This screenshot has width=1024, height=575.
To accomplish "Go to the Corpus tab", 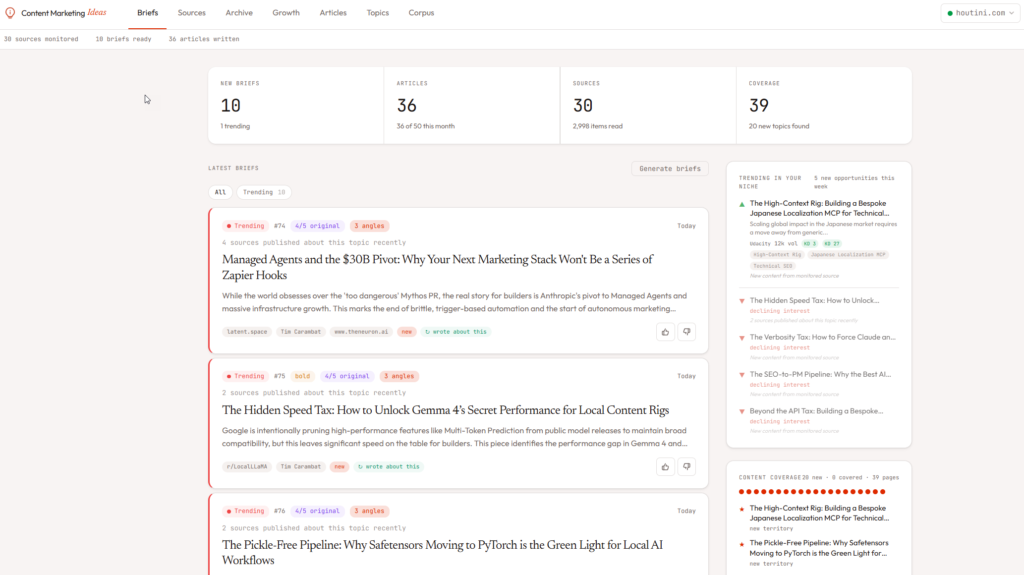I will pos(421,13).
